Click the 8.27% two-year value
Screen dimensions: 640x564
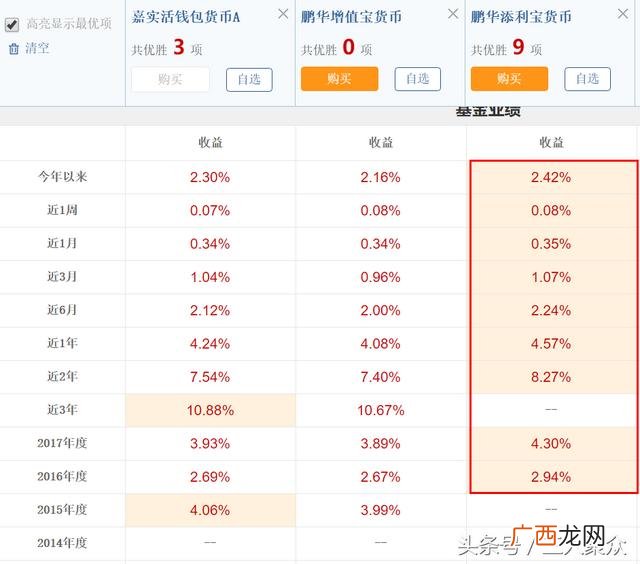[x=551, y=377]
